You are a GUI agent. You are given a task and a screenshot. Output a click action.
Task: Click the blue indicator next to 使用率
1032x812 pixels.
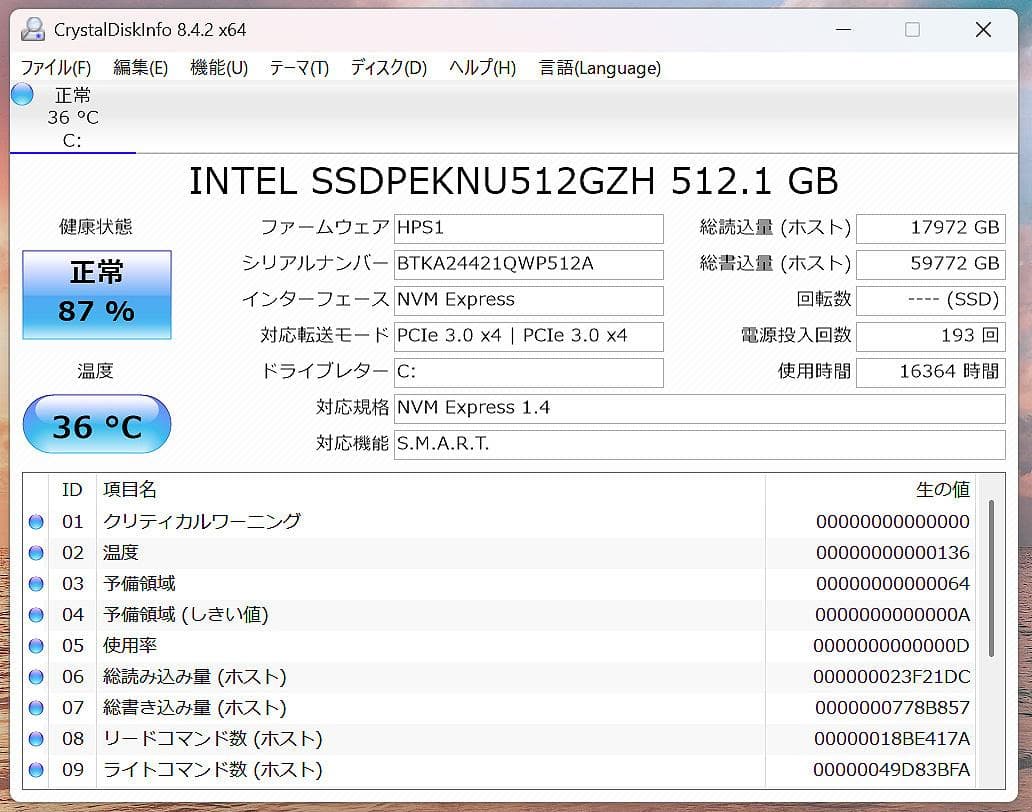36,645
